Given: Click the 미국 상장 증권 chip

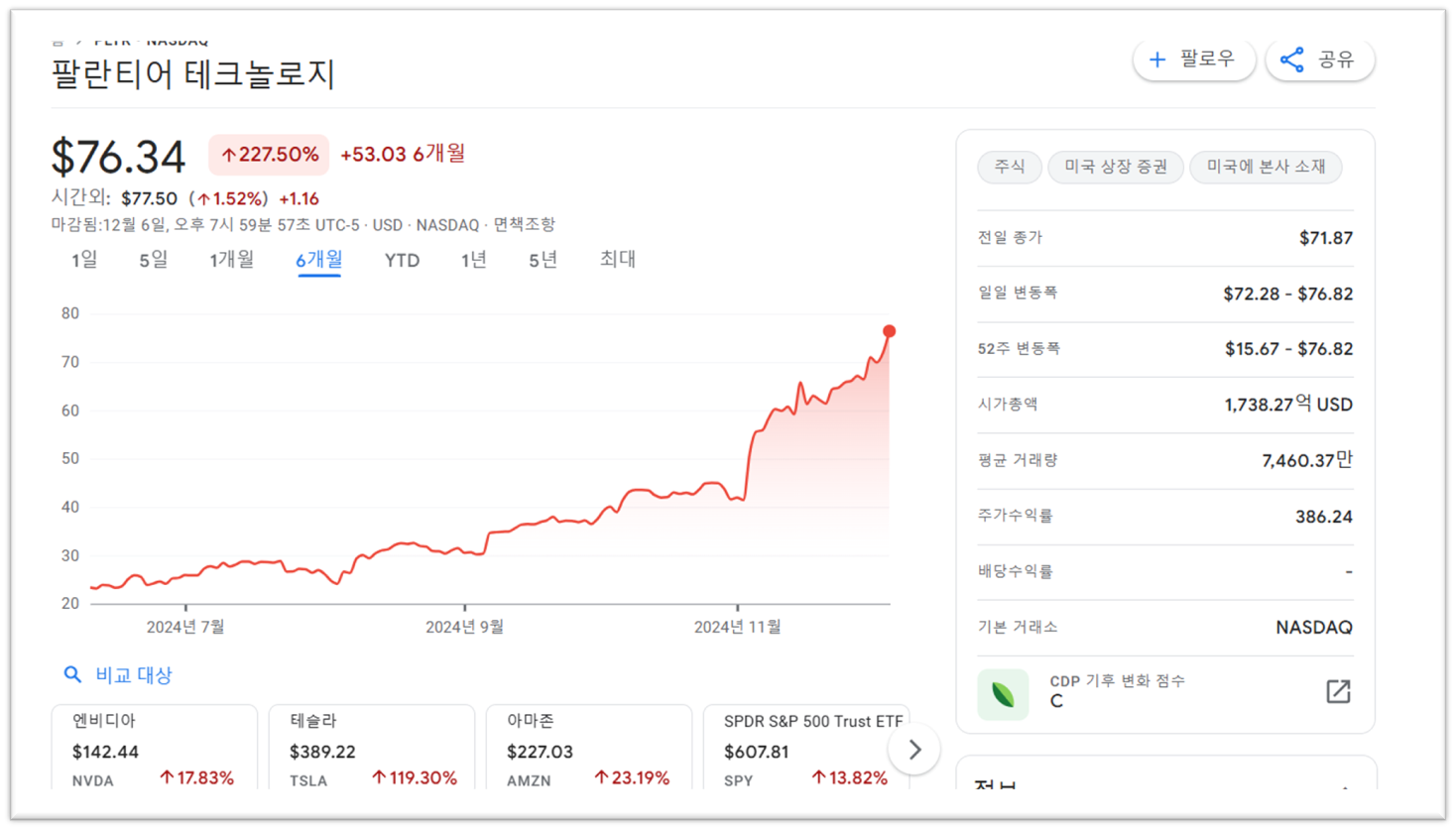Looking at the screenshot, I should (1116, 167).
